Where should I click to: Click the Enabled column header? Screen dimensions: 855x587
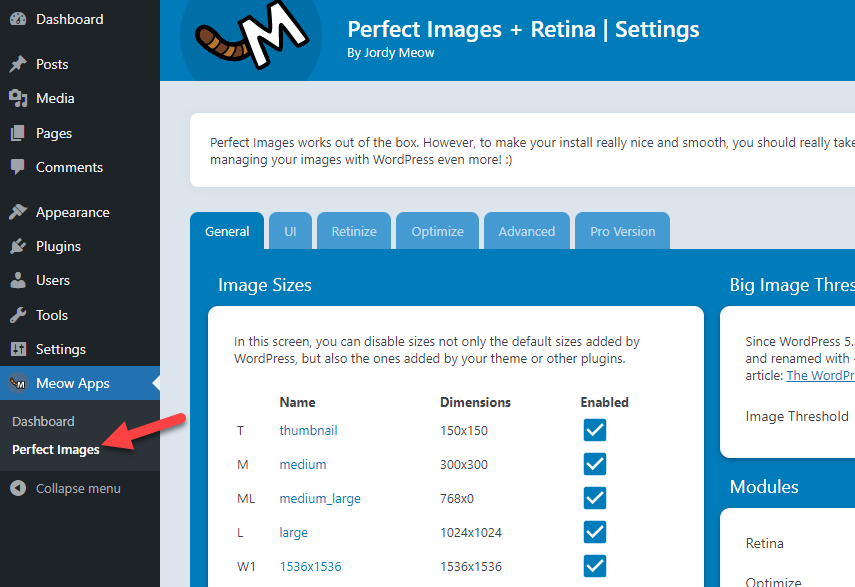point(604,402)
